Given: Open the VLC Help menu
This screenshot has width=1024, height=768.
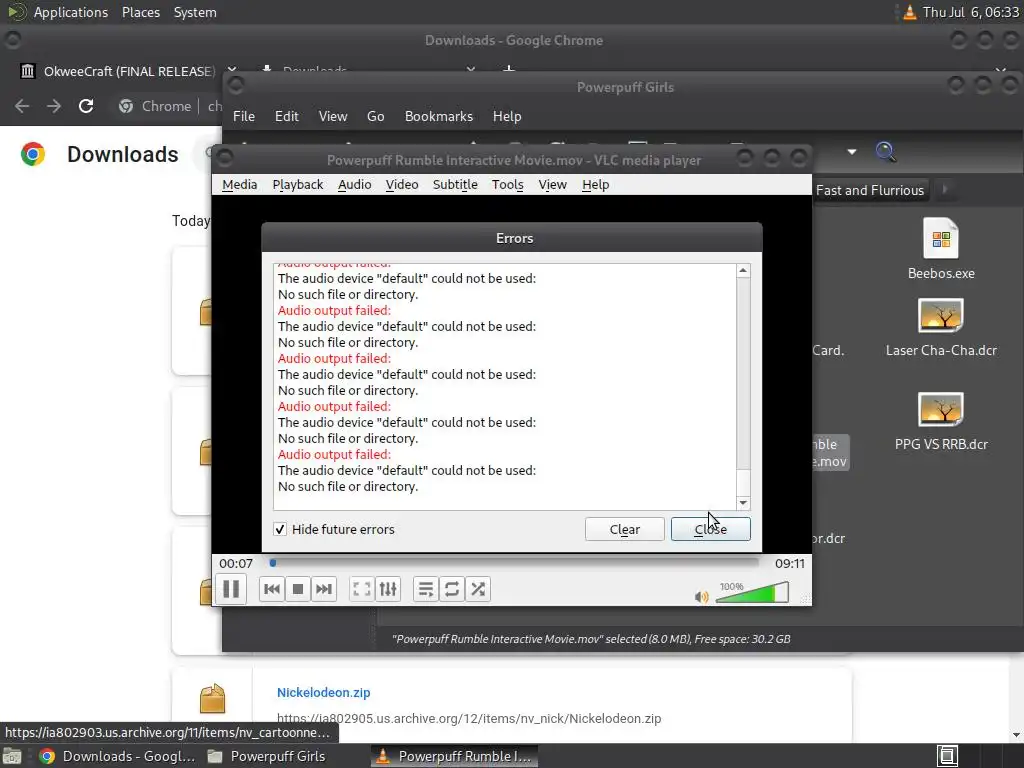Looking at the screenshot, I should 596,185.
